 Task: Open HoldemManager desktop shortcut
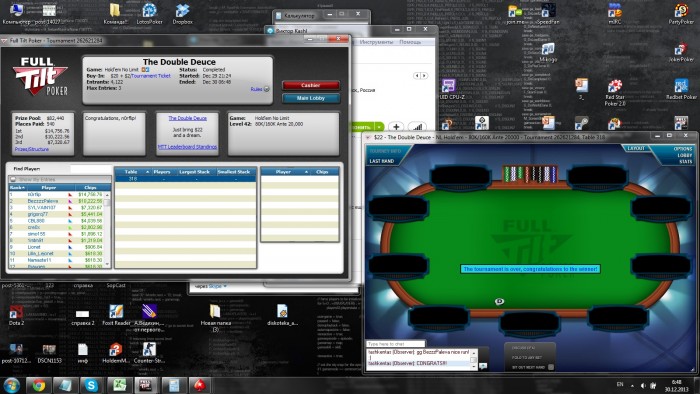click(116, 353)
